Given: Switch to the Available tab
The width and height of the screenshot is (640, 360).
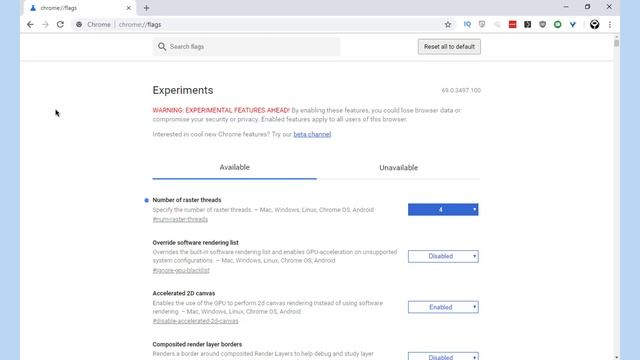Looking at the screenshot, I should tap(234, 167).
